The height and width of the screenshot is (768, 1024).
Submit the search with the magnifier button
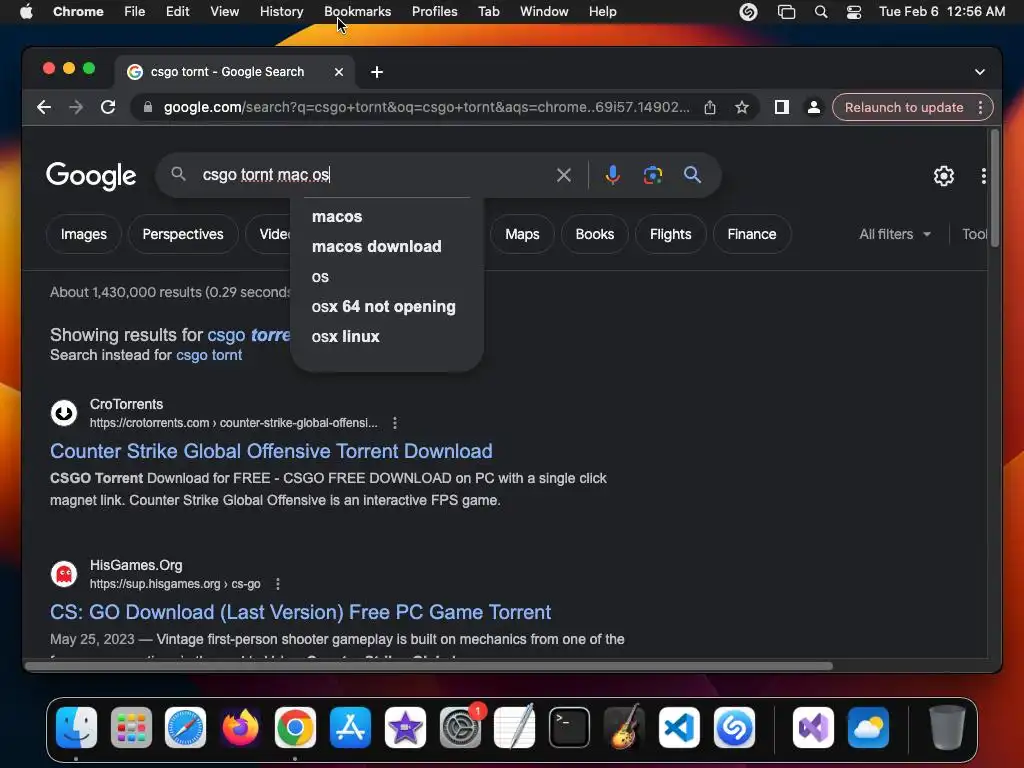pyautogui.click(x=692, y=175)
